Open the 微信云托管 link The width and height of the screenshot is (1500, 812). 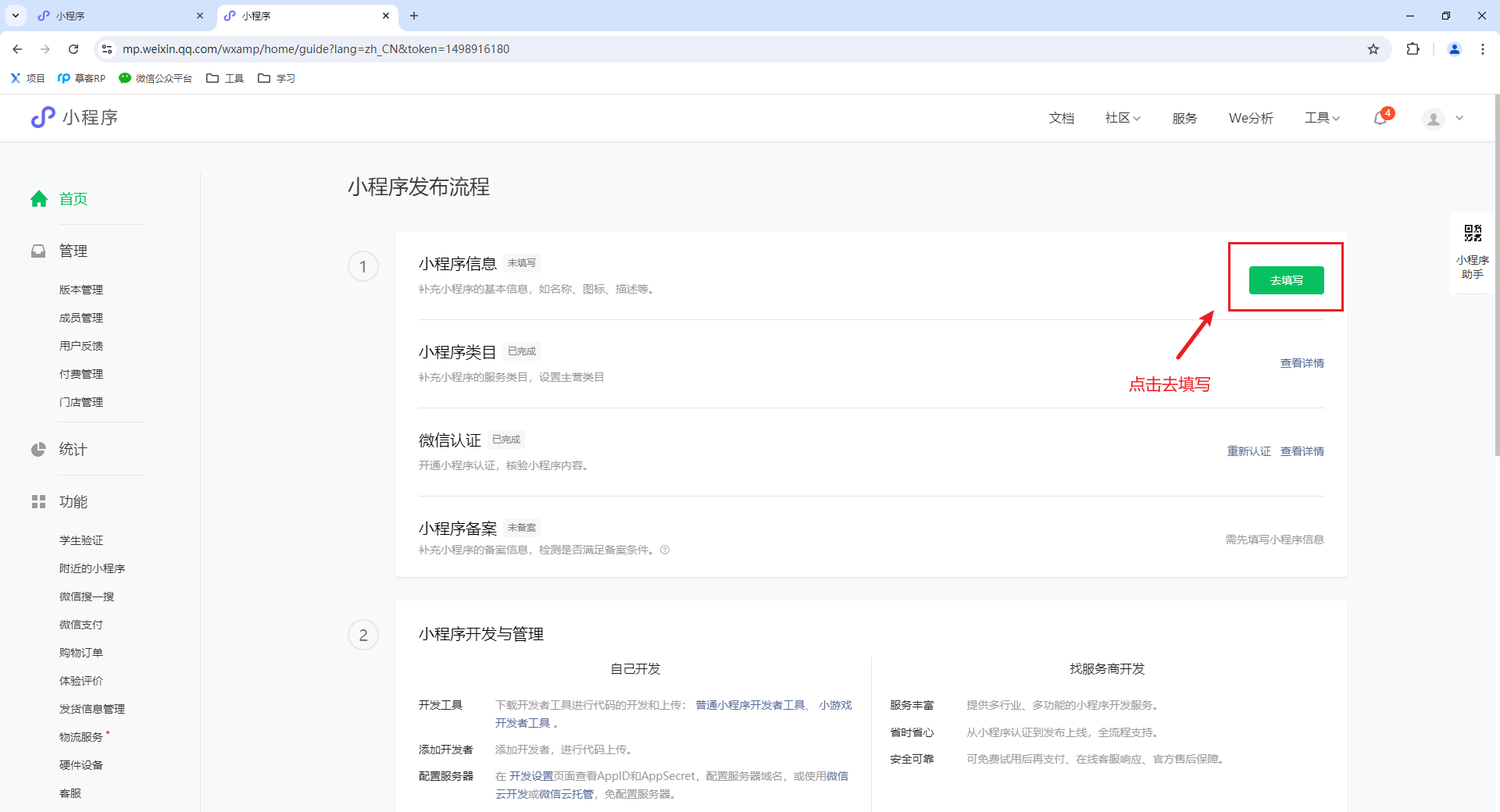pos(566,794)
